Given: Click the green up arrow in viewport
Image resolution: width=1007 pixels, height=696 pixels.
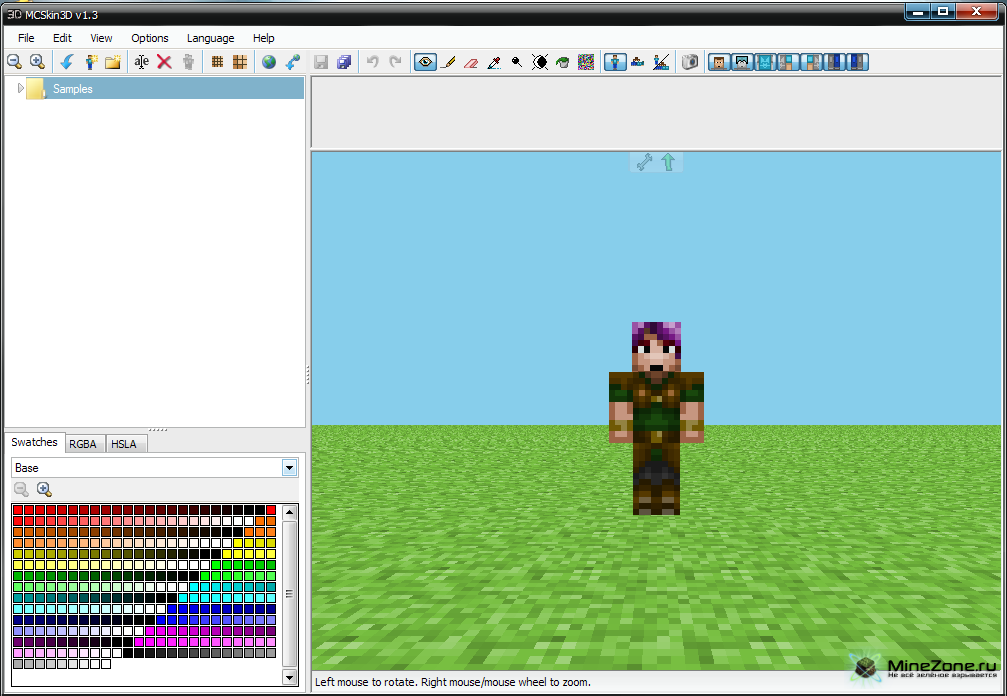Looking at the screenshot, I should tap(668, 162).
